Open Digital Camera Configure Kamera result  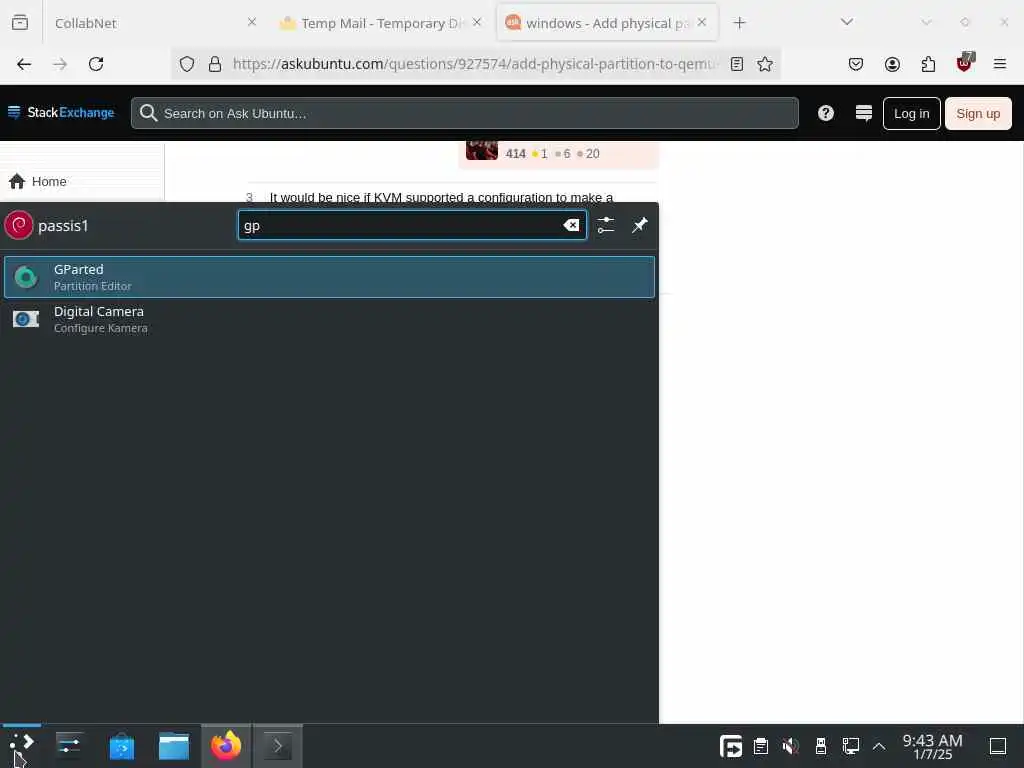point(329,319)
